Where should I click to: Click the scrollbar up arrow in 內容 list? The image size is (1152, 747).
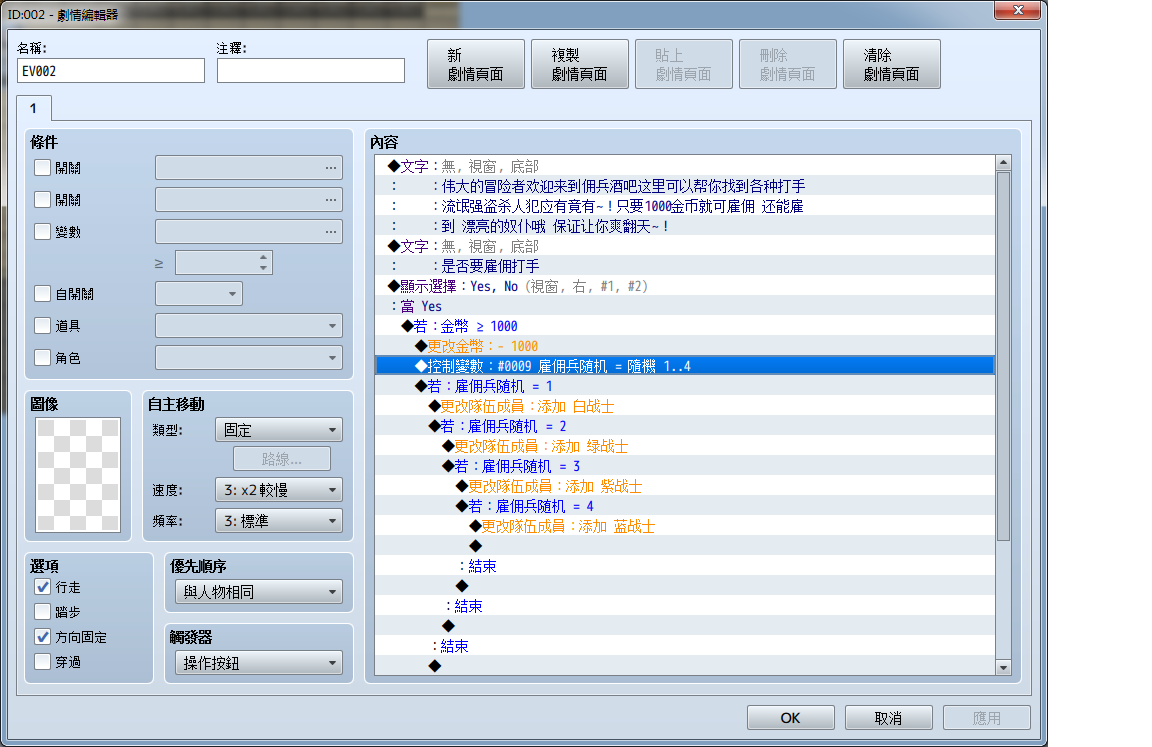1003,163
